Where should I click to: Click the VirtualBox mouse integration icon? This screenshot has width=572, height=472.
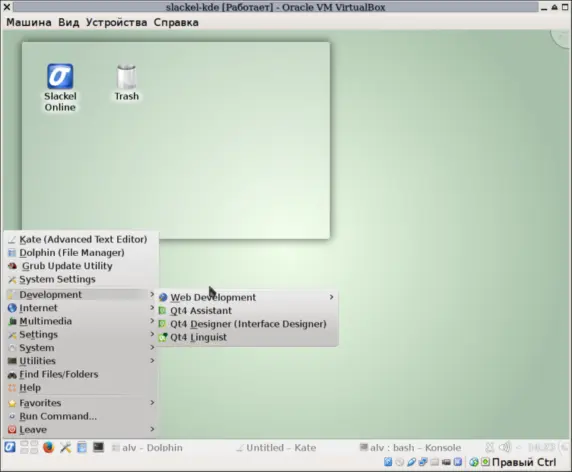[474, 462]
